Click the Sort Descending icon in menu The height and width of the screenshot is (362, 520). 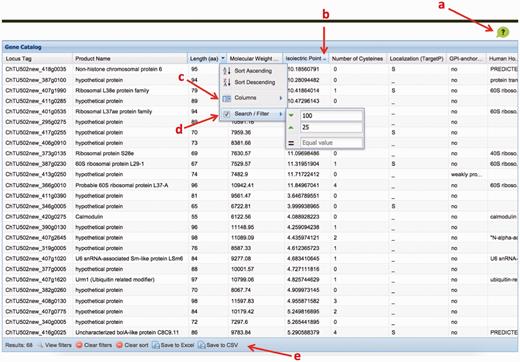[227, 82]
